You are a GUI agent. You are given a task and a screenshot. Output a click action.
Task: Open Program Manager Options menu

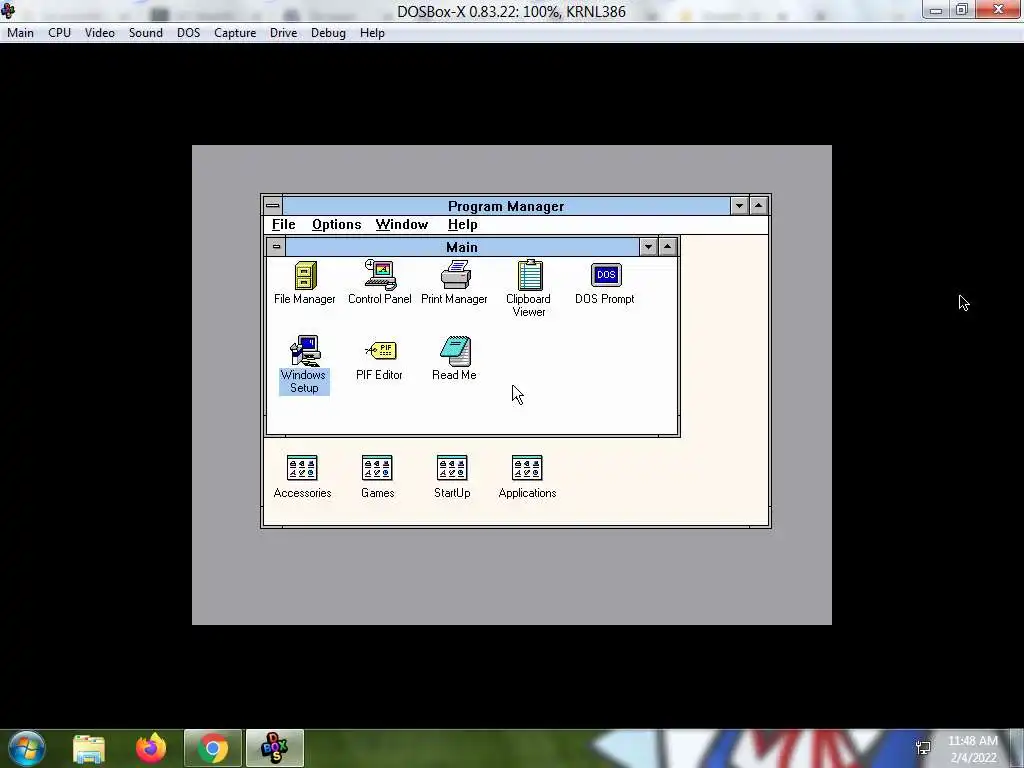[x=336, y=225]
